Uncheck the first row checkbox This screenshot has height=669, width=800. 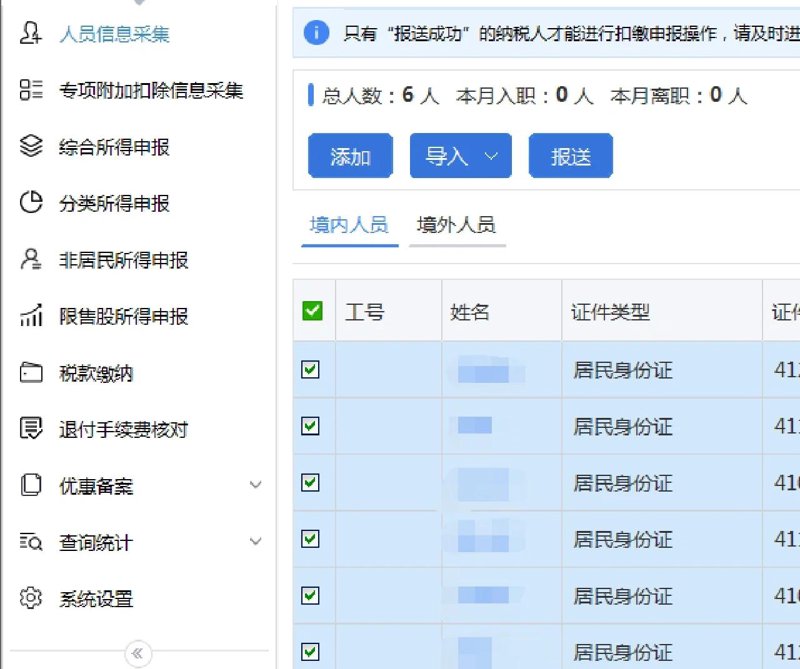310,369
